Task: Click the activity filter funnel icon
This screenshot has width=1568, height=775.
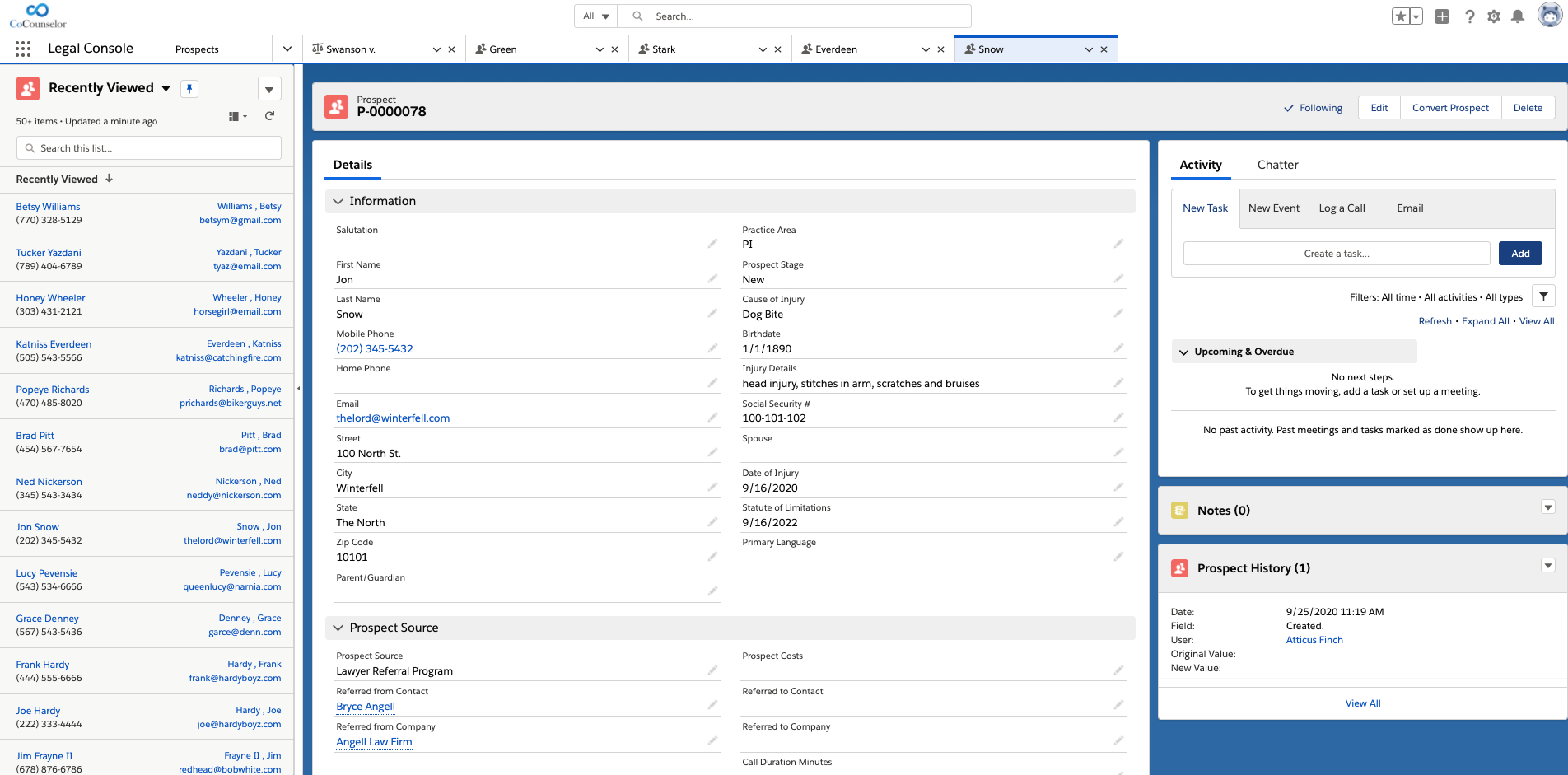Action: point(1543,296)
